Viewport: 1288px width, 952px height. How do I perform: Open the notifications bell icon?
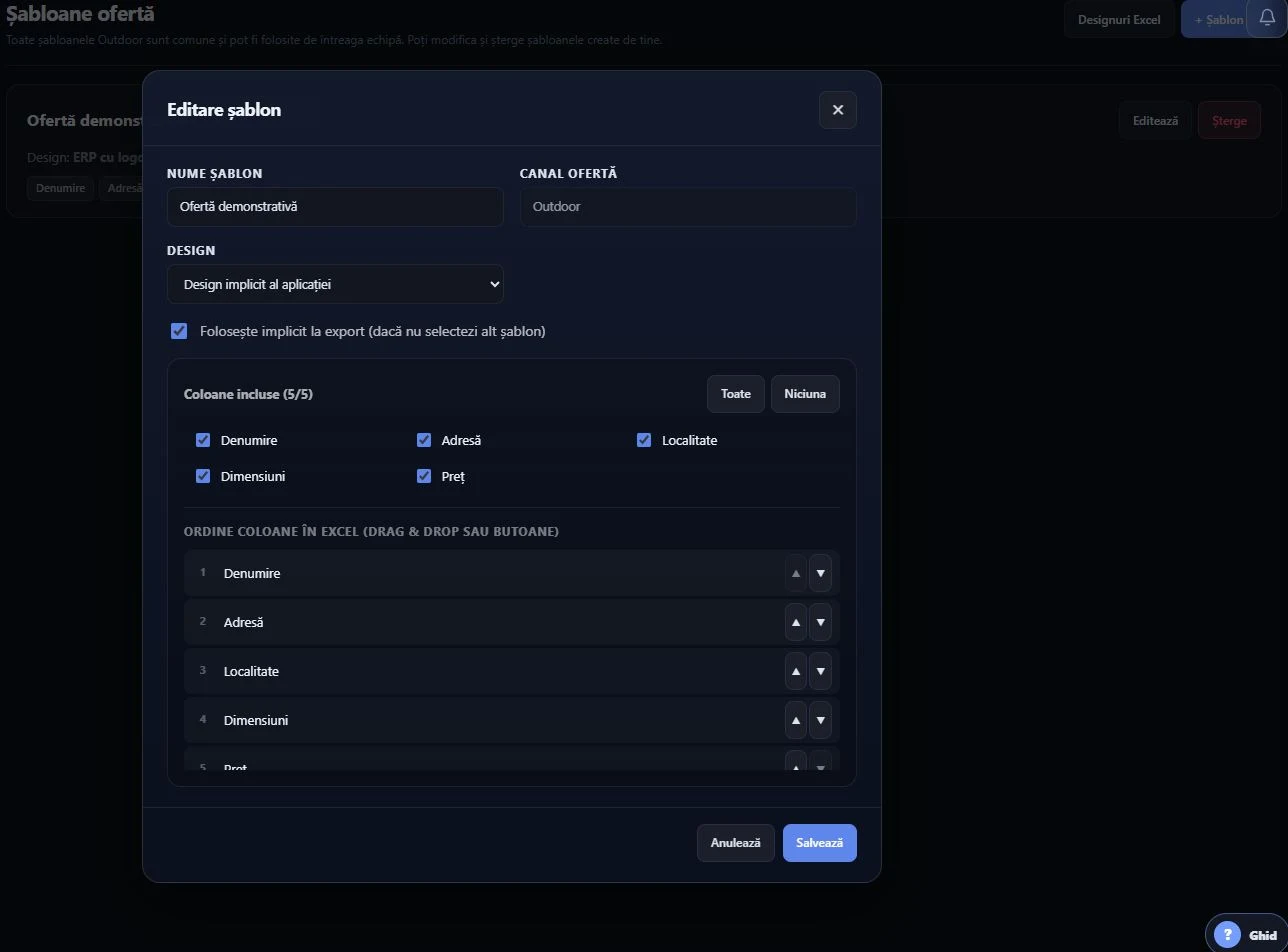pyautogui.click(x=1267, y=19)
